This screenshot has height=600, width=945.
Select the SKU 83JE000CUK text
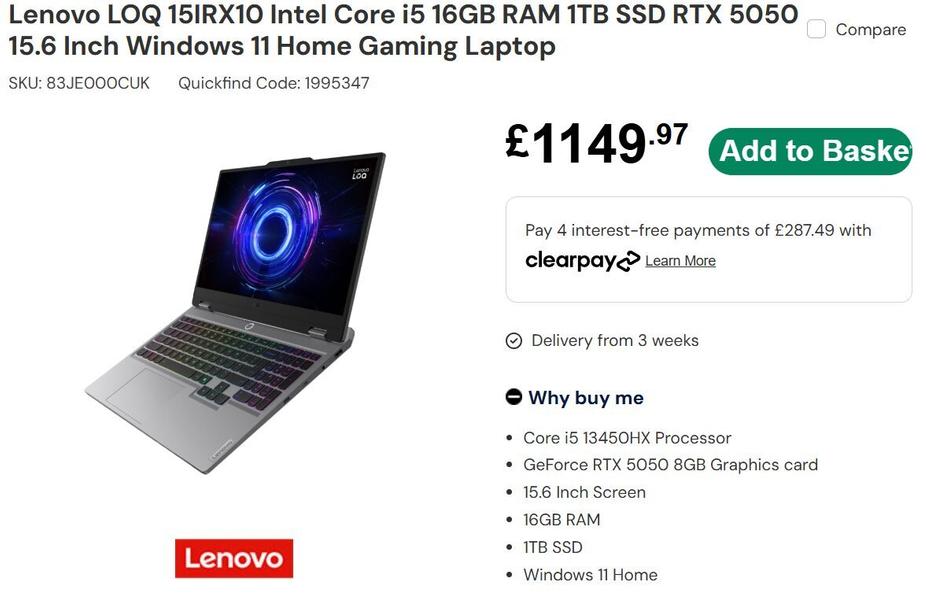point(79,83)
